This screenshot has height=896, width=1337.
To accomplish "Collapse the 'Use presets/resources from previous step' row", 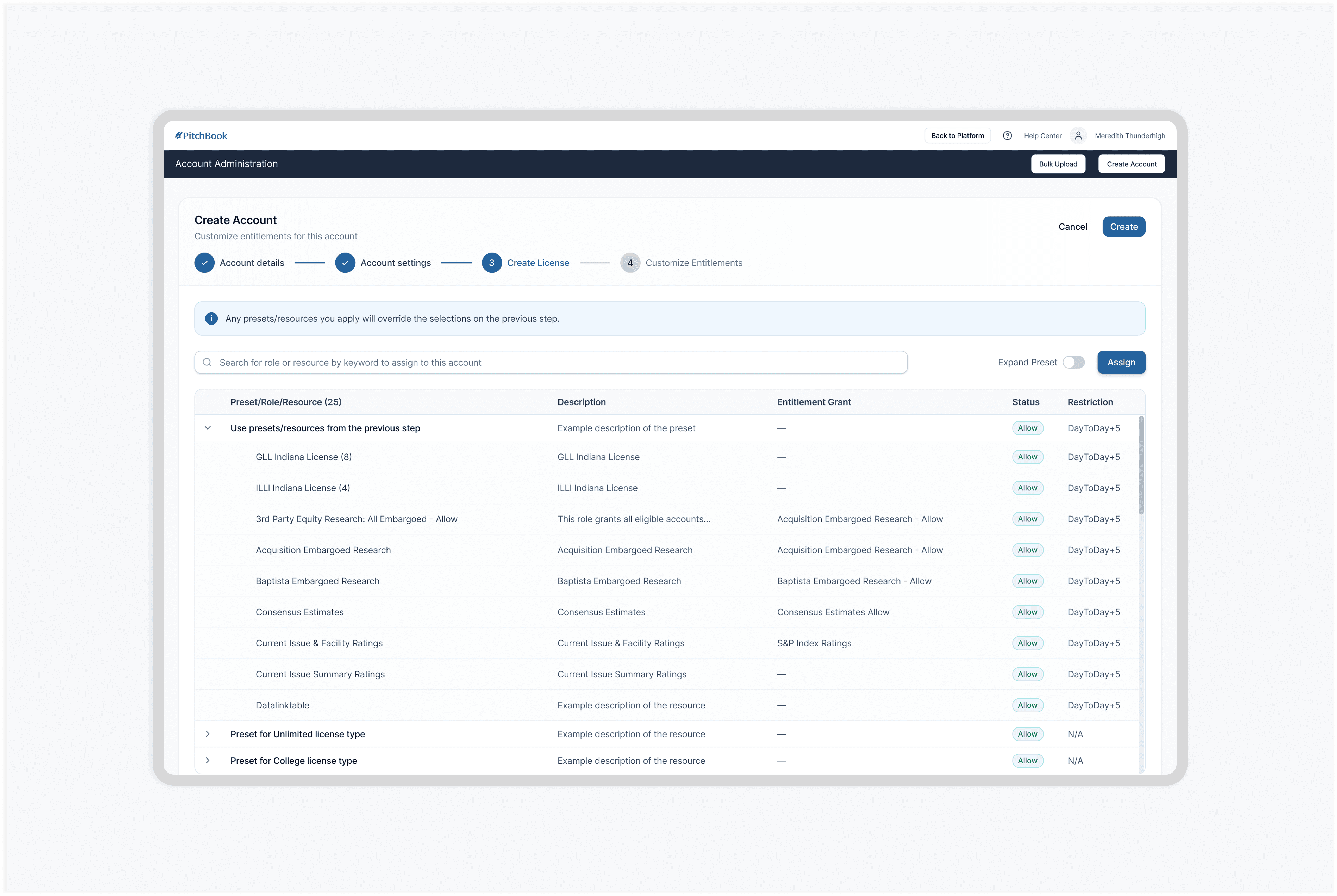I will click(x=208, y=428).
